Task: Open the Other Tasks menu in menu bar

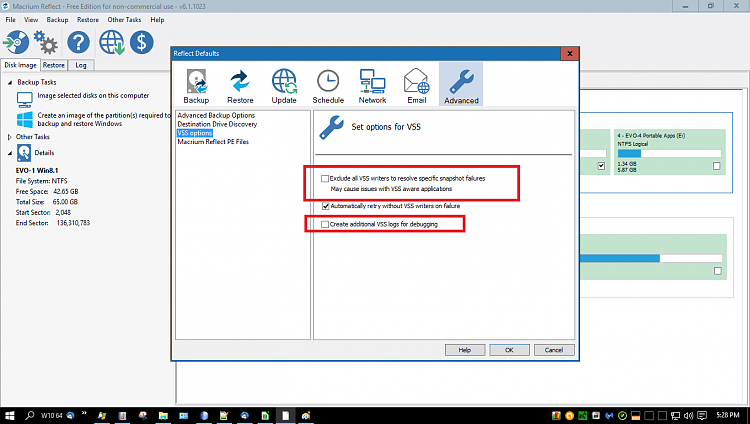Action: [124, 20]
